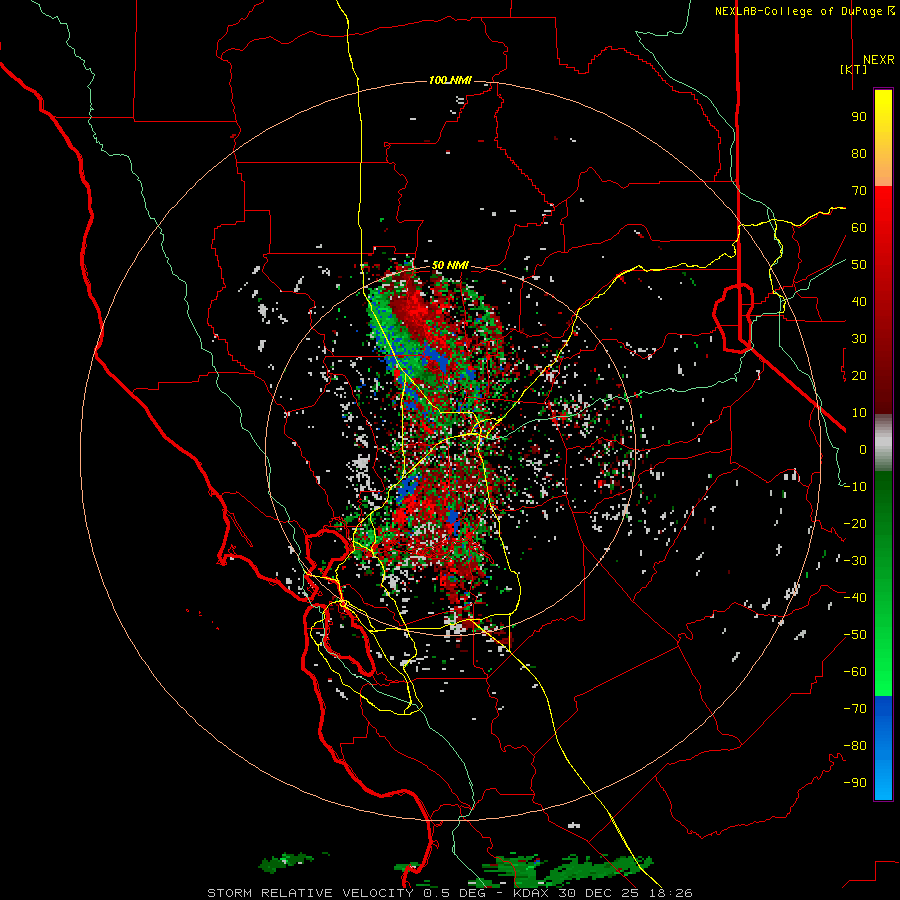900x900 pixels.
Task: Click the 18:26 timestamp in the caption
Action: point(671,893)
